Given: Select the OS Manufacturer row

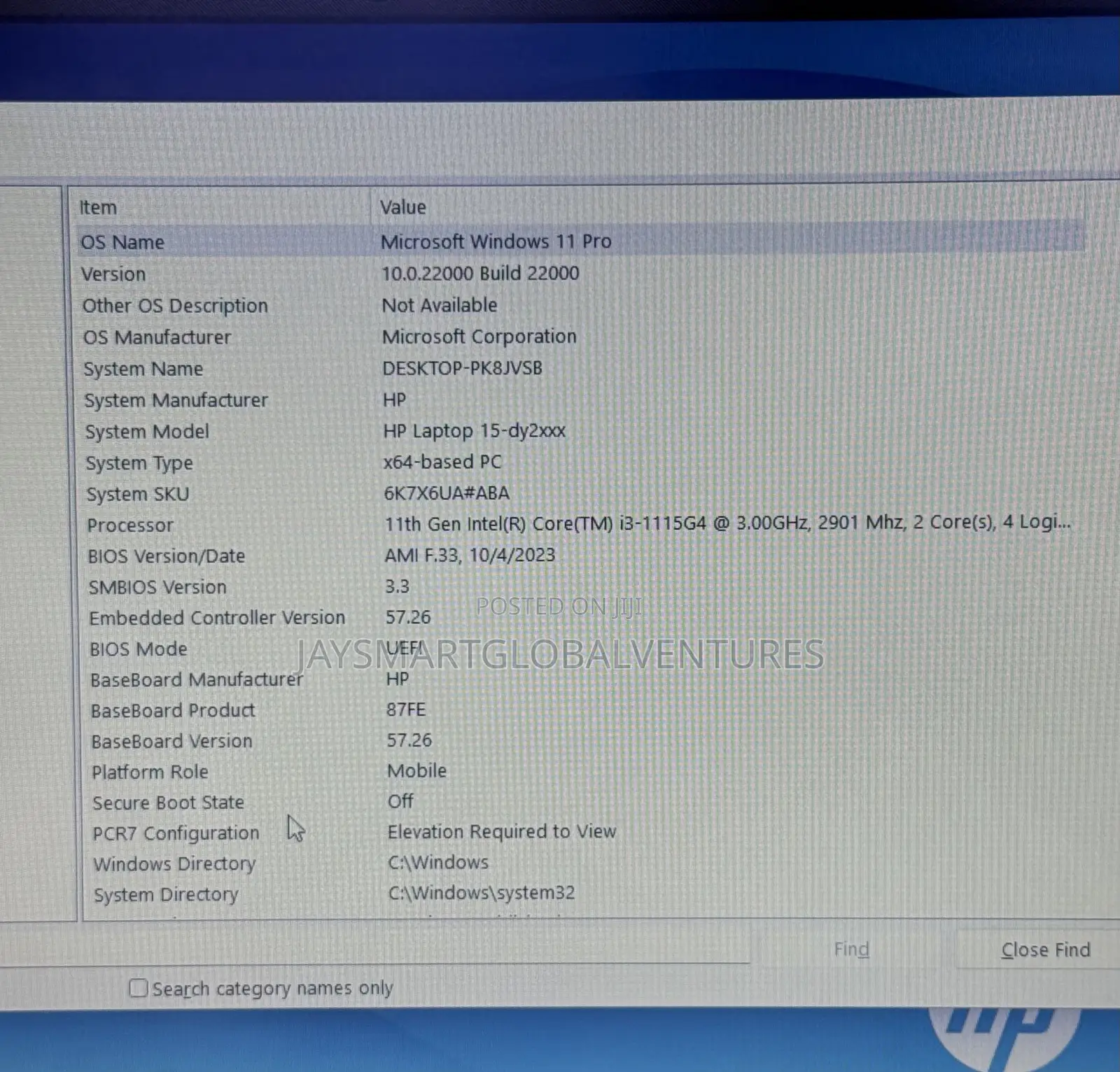Looking at the screenshot, I should point(580,337).
